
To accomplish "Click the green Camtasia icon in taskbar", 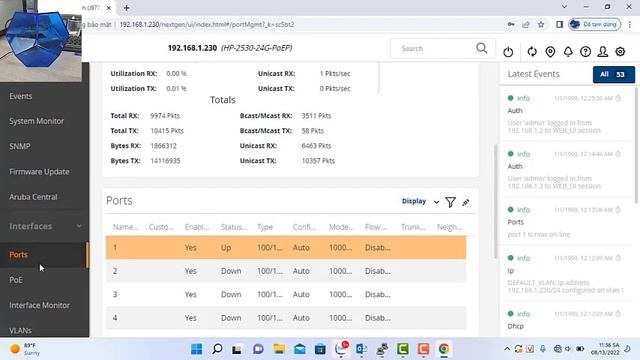I will 403,349.
